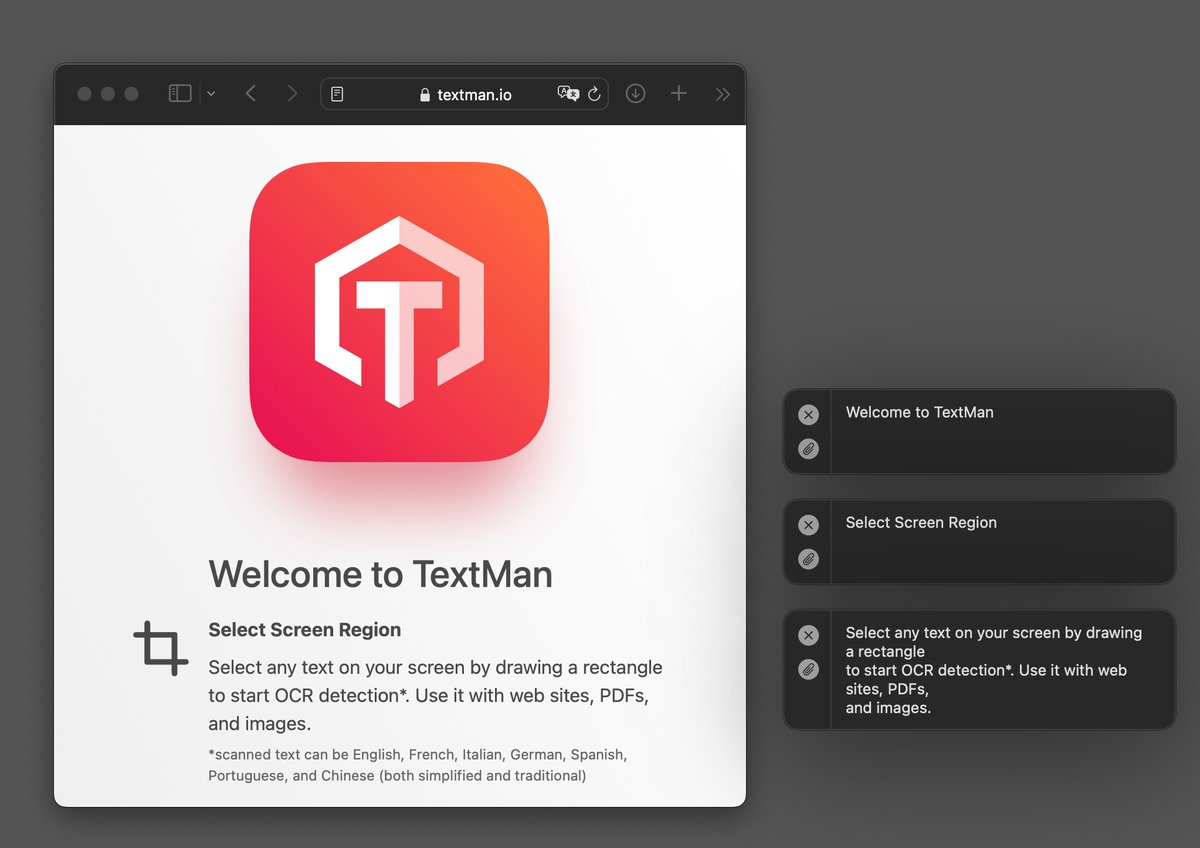Screen dimensions: 1200x848
Task: Close the "Select any text" result card
Action: [808, 635]
